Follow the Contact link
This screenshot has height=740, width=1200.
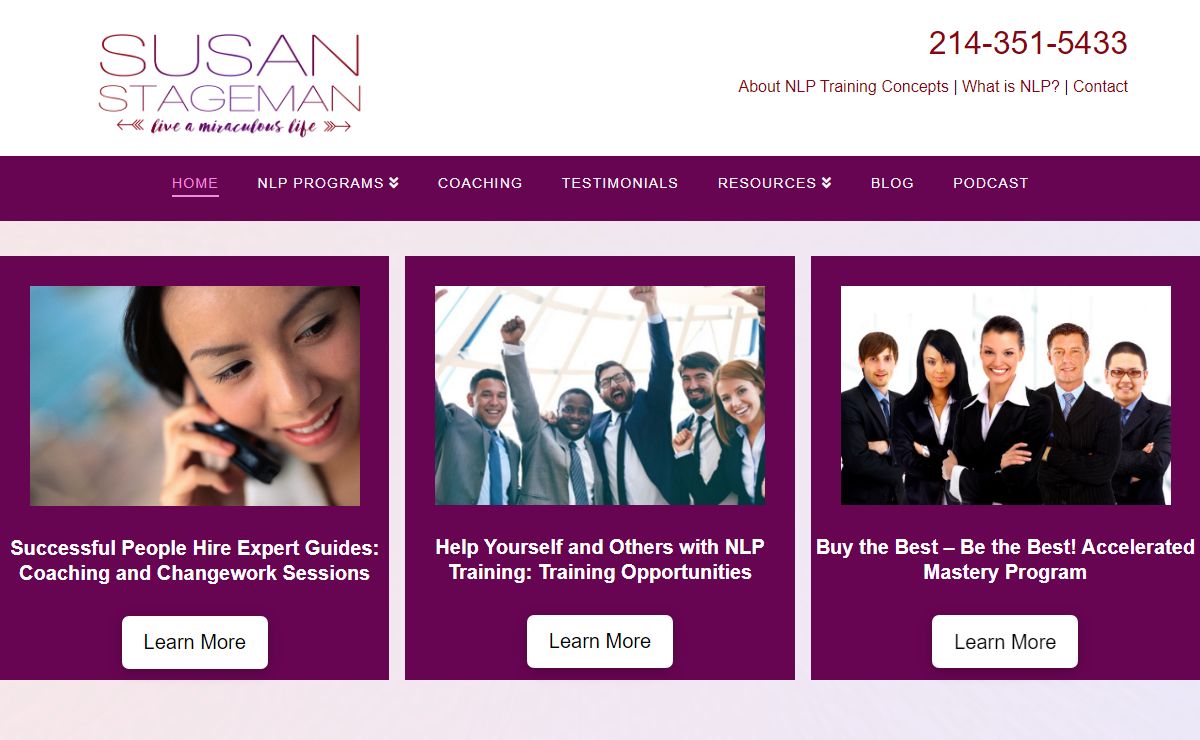(x=1100, y=87)
